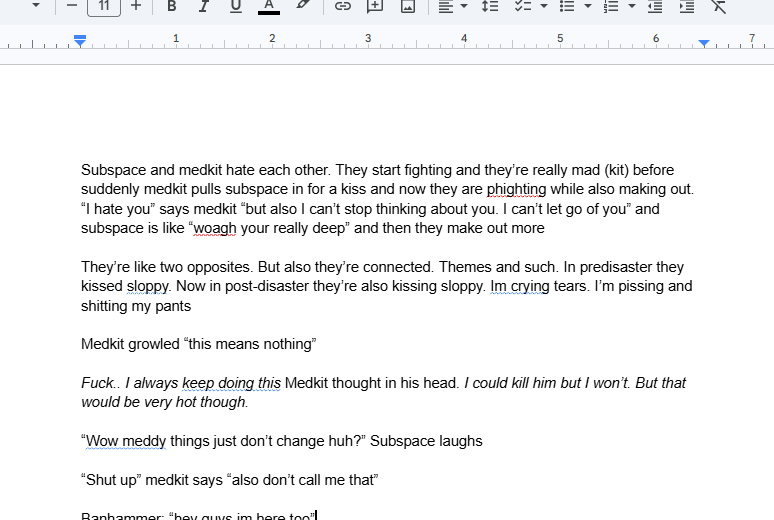Open the text color picker

tap(269, 6)
